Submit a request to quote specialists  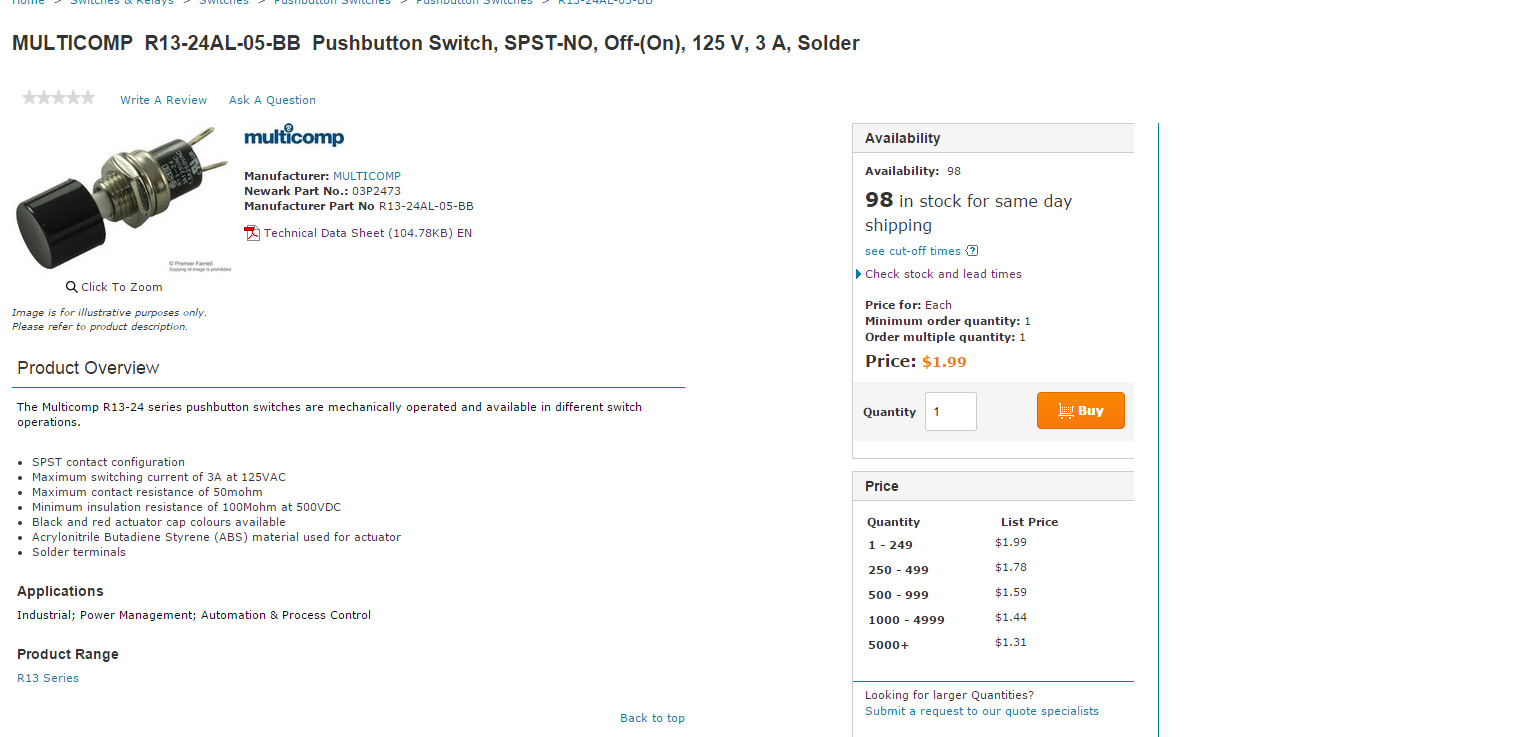pyautogui.click(x=981, y=711)
